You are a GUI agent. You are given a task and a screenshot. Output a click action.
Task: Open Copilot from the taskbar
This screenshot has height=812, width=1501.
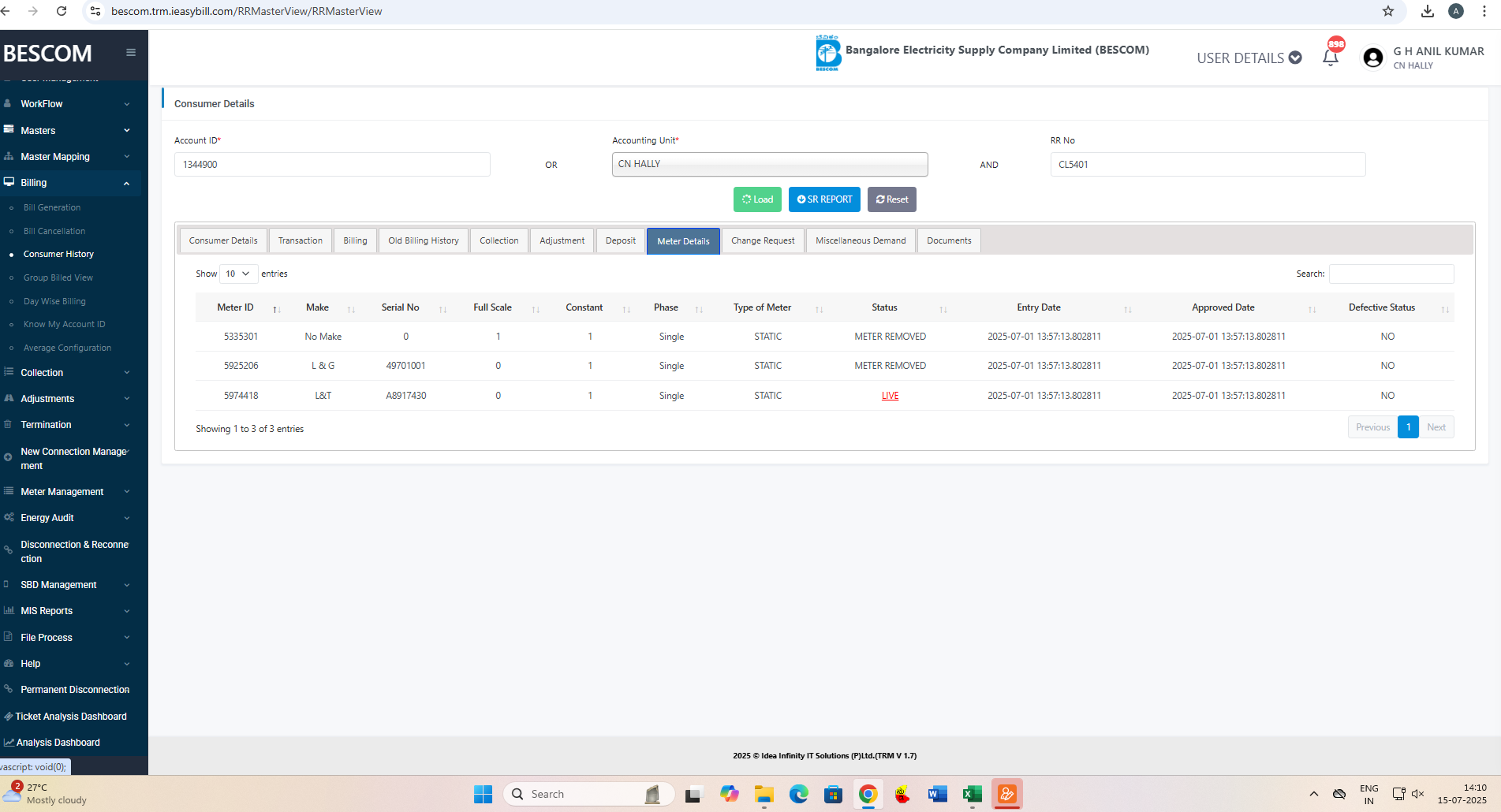pyautogui.click(x=729, y=794)
